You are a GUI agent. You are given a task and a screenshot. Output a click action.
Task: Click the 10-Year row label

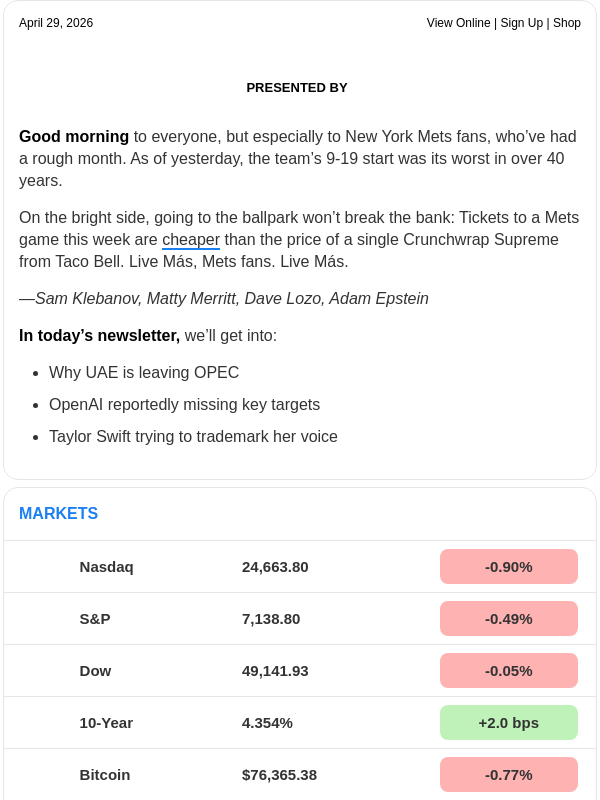[106, 723]
